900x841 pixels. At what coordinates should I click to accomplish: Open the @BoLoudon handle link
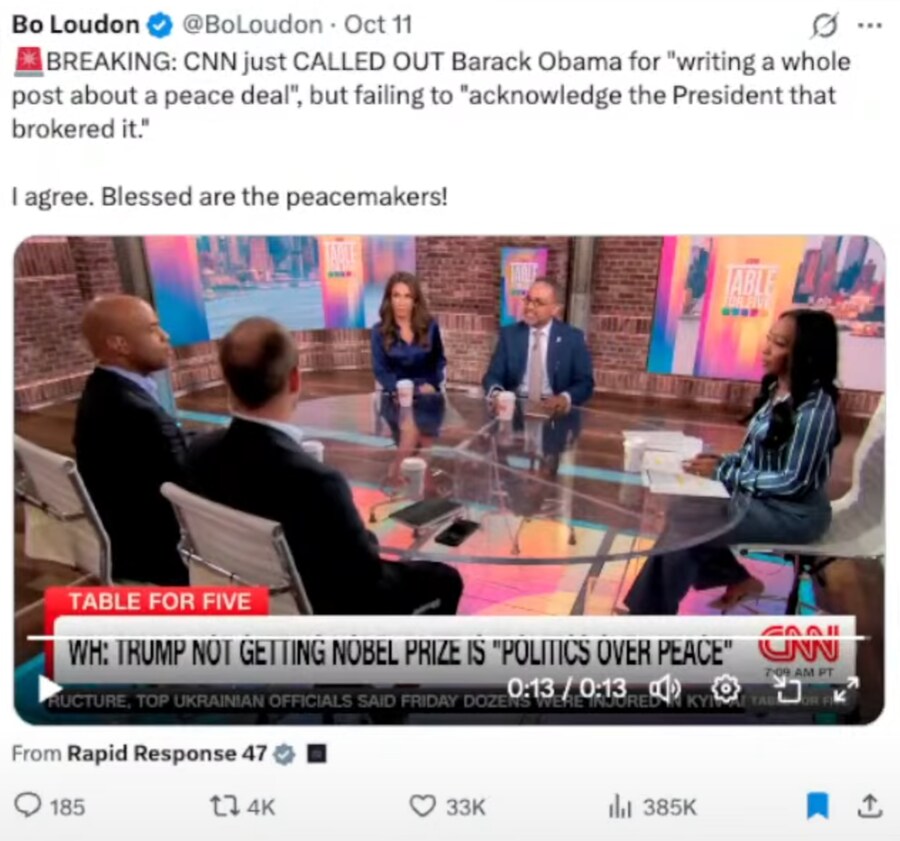point(253,25)
